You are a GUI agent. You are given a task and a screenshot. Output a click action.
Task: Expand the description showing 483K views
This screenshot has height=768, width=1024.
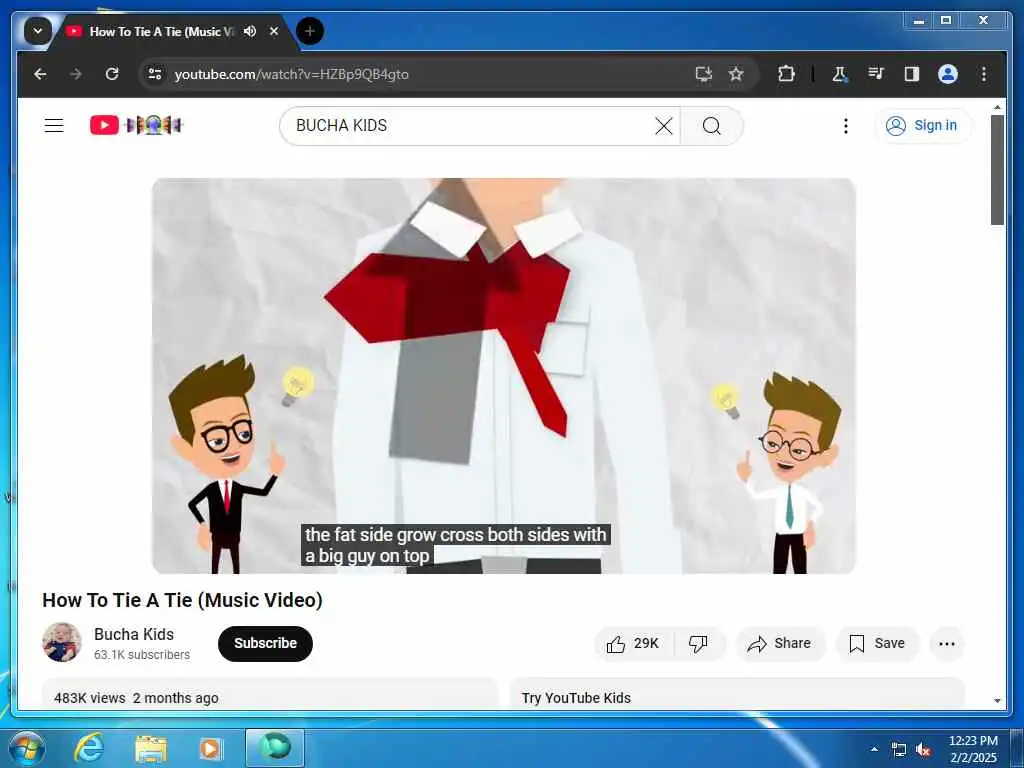[x=270, y=694]
